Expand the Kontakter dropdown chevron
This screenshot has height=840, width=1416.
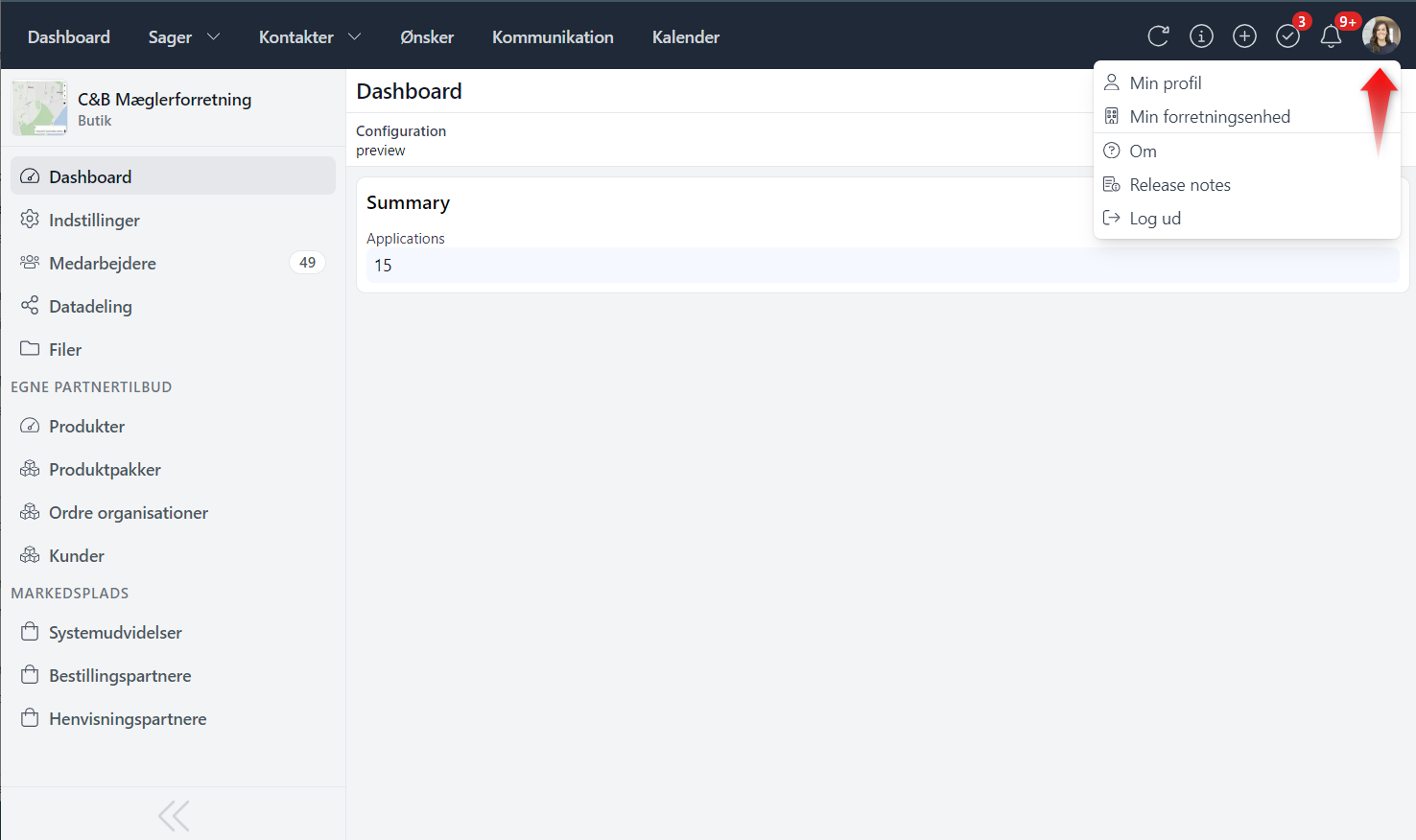coord(355,36)
